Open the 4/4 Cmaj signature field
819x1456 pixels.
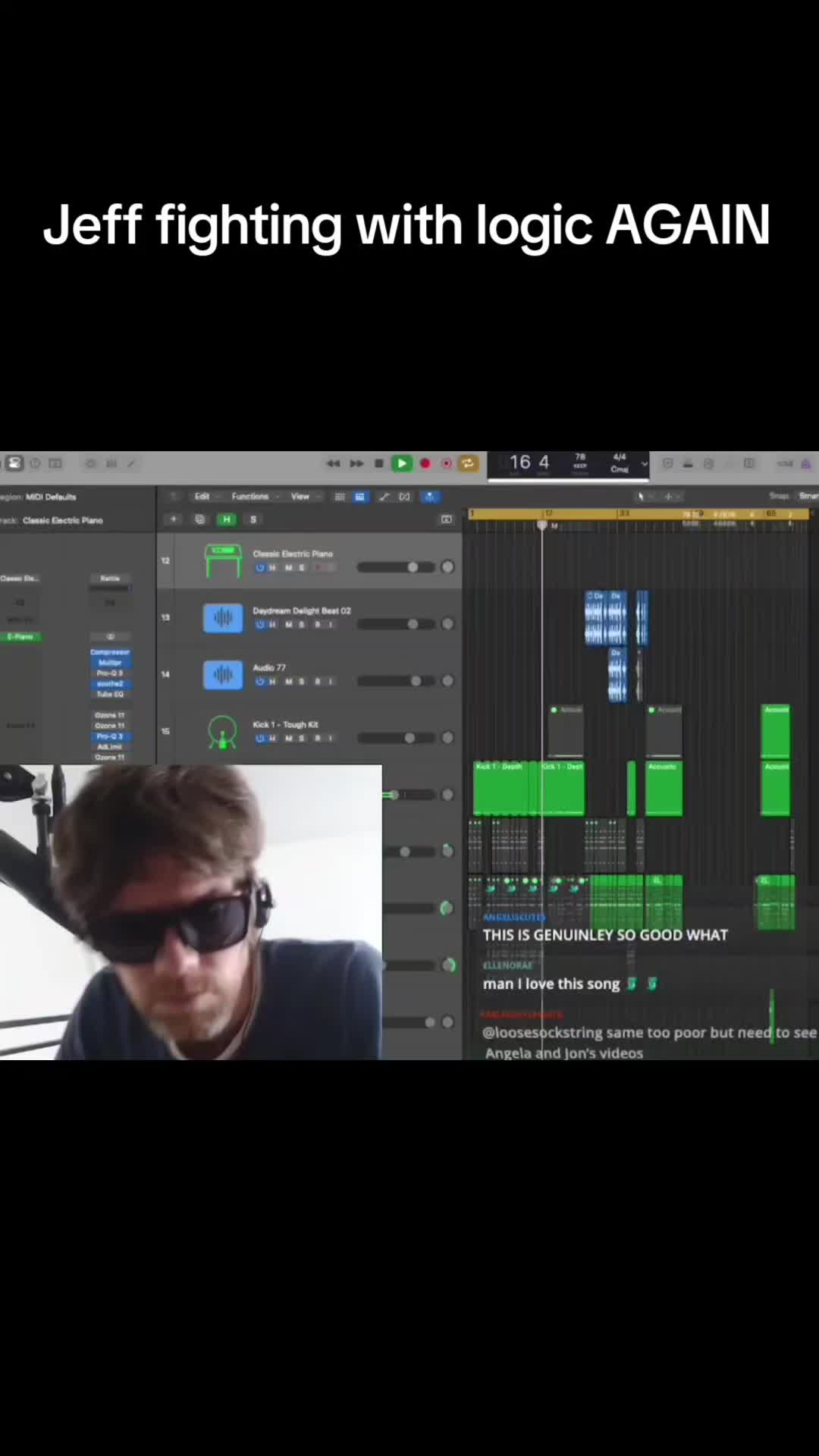620,463
